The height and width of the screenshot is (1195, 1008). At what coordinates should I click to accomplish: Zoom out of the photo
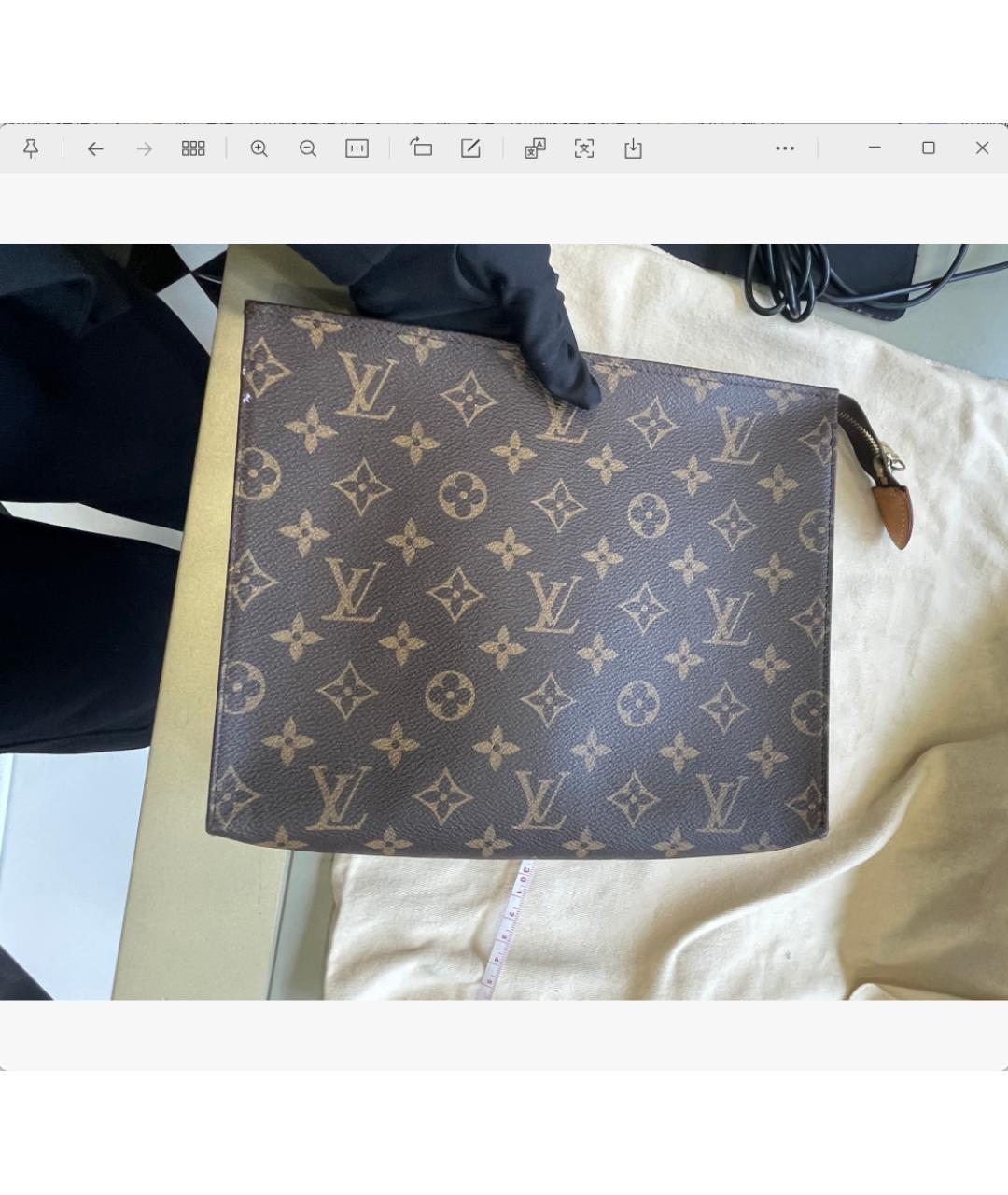click(308, 148)
